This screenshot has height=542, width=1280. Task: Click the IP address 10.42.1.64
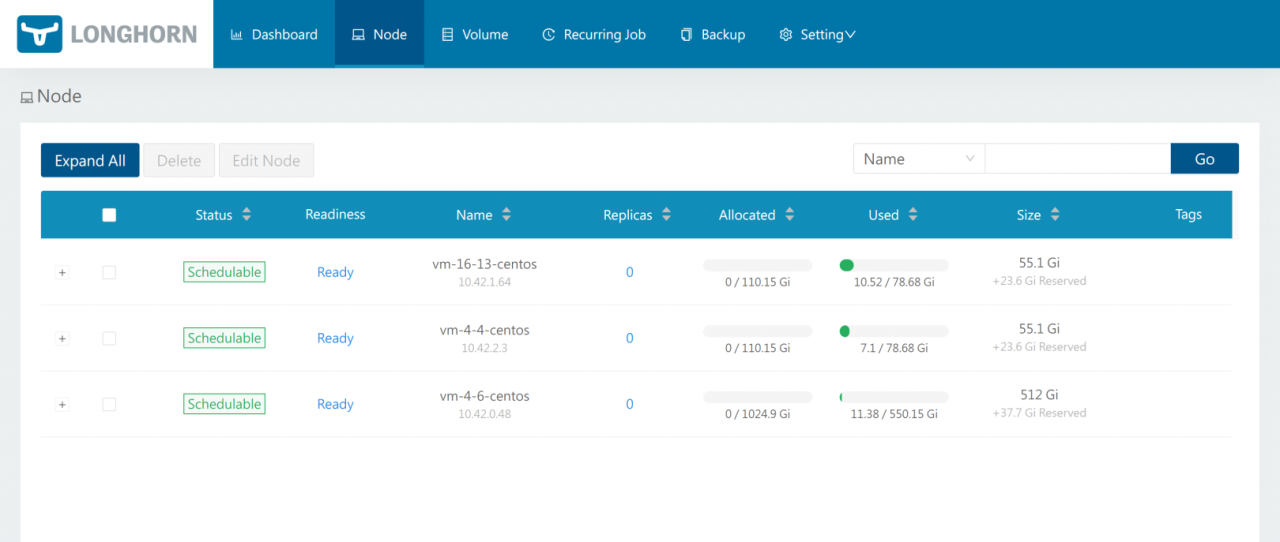tap(484, 282)
